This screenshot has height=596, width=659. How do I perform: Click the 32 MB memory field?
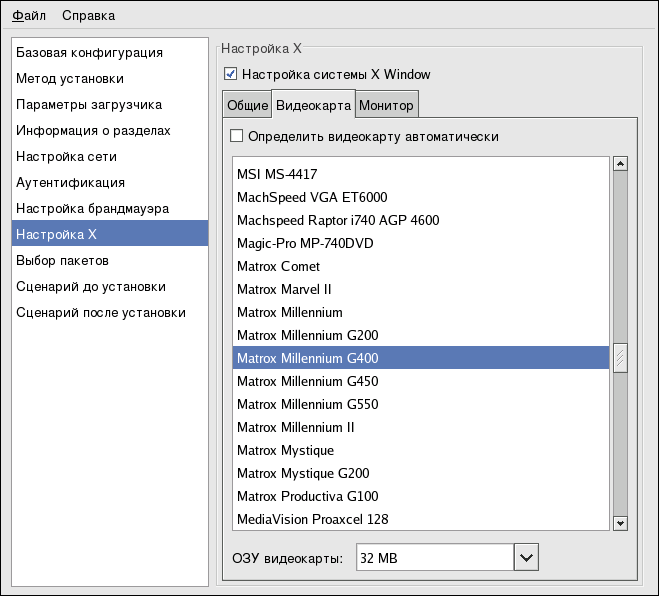click(434, 556)
